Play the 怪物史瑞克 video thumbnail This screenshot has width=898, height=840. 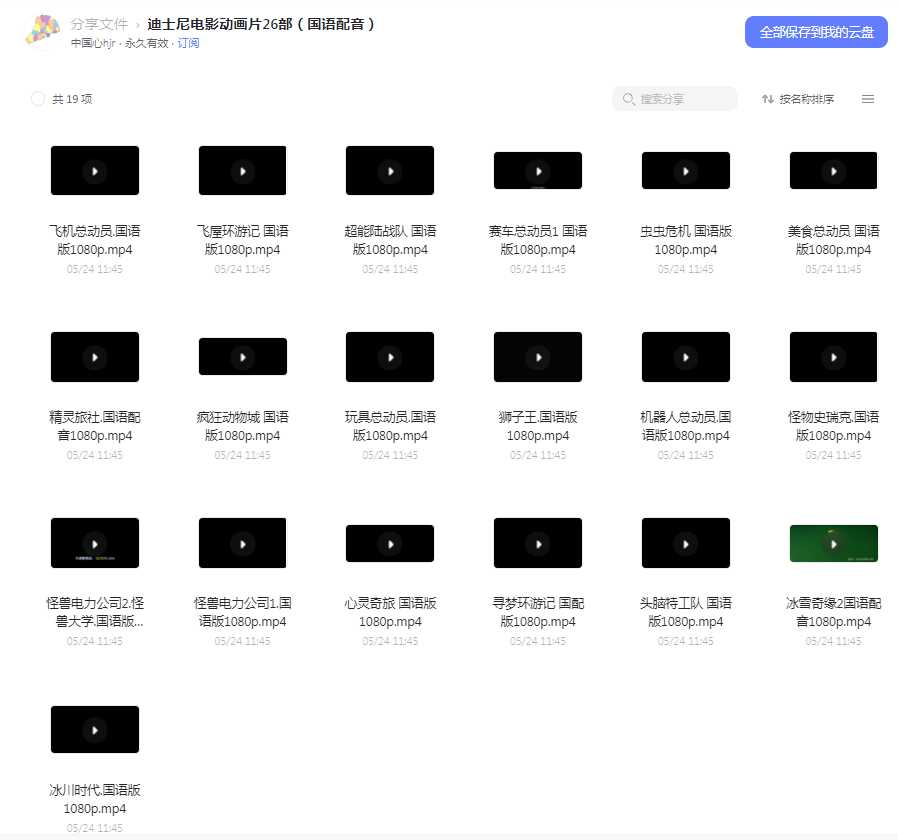[x=833, y=357]
